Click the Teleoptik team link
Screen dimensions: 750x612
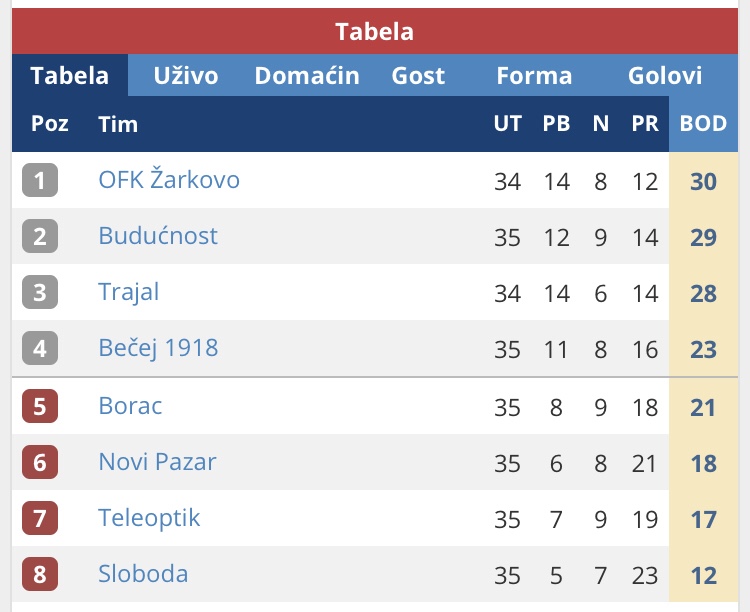(149, 518)
